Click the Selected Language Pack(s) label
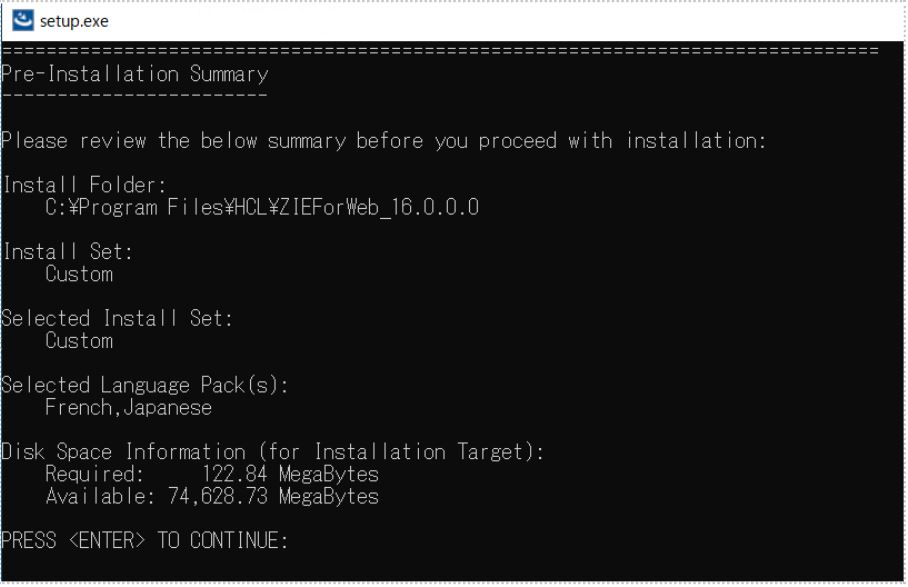Image resolution: width=908 pixels, height=587 pixels. [145, 385]
